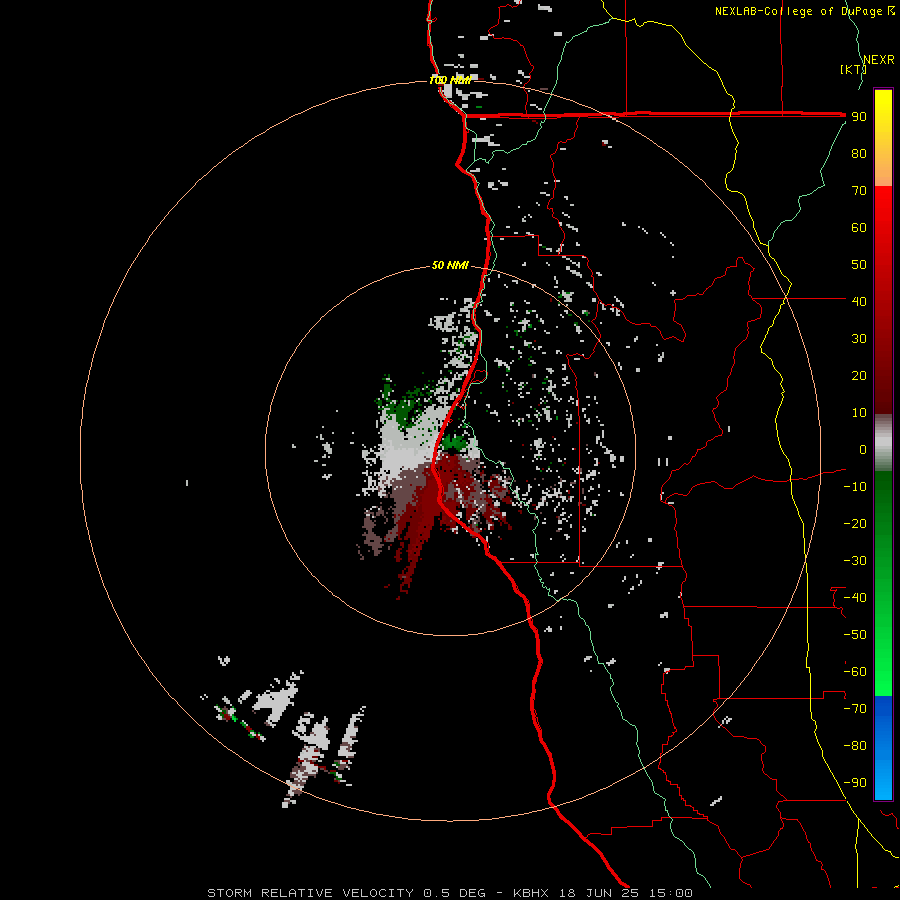900x900 pixels.
Task: Click the -40 value on velocity scale
Action: (855, 598)
